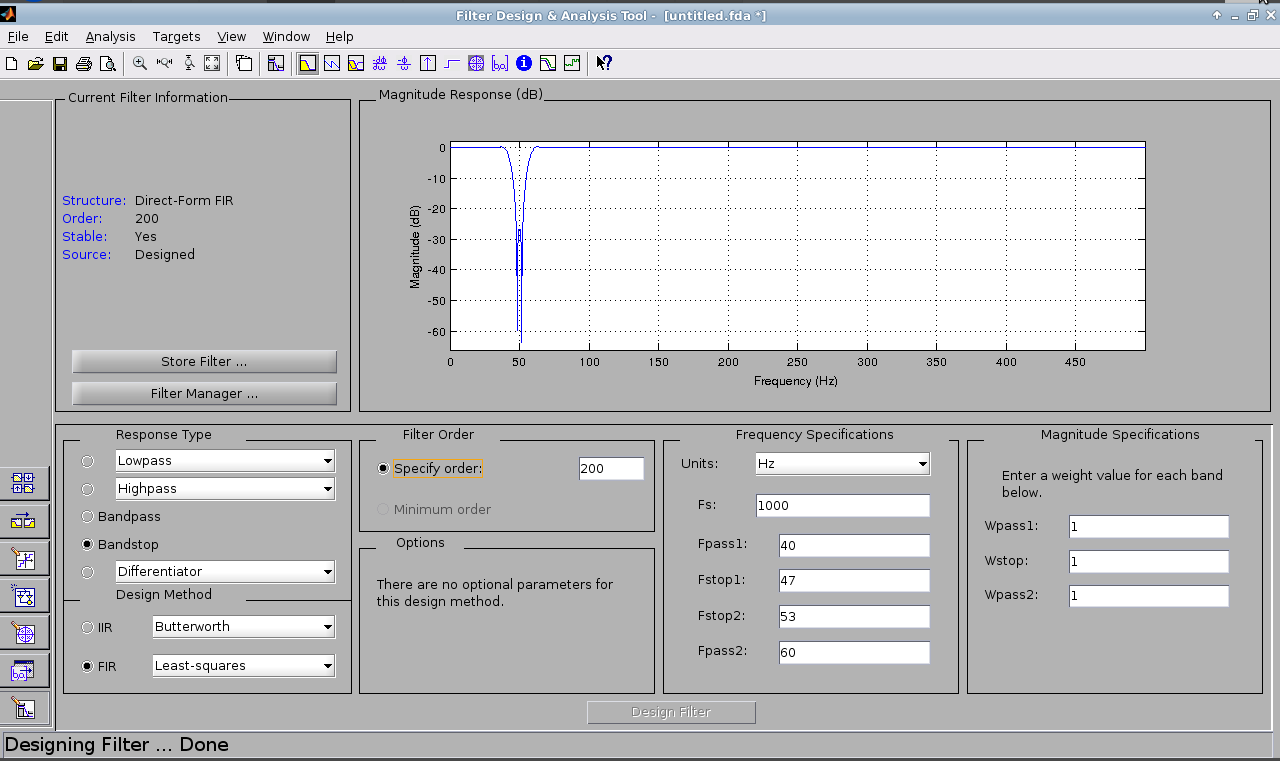Image resolution: width=1280 pixels, height=761 pixels.
Task: Open the frequency Units dropdown showing Hz
Action: click(842, 464)
